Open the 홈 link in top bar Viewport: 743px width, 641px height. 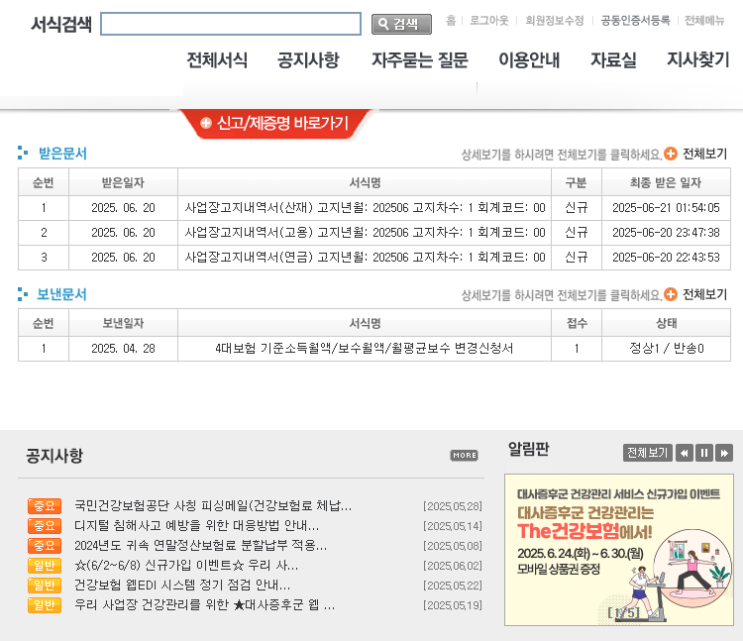[x=451, y=20]
